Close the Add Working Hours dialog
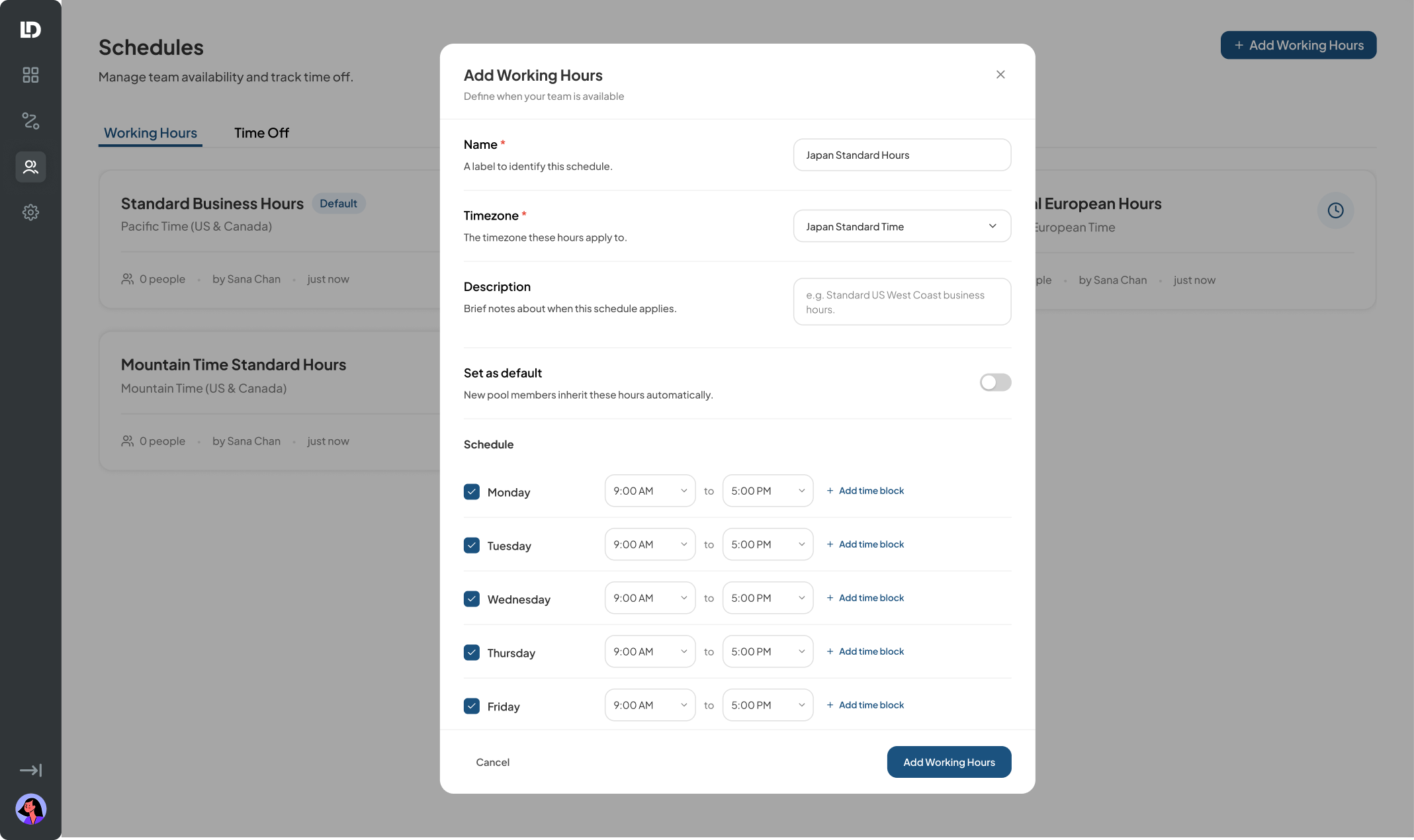This screenshot has width=1414, height=840. click(x=1000, y=75)
